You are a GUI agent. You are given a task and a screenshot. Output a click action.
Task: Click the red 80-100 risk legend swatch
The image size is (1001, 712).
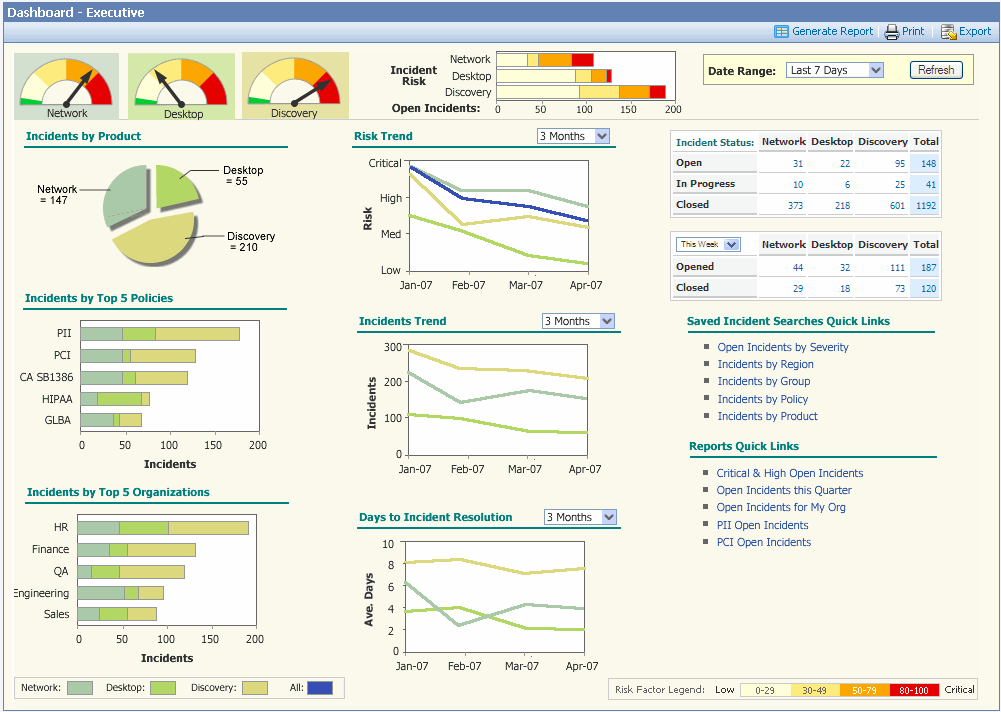point(915,690)
